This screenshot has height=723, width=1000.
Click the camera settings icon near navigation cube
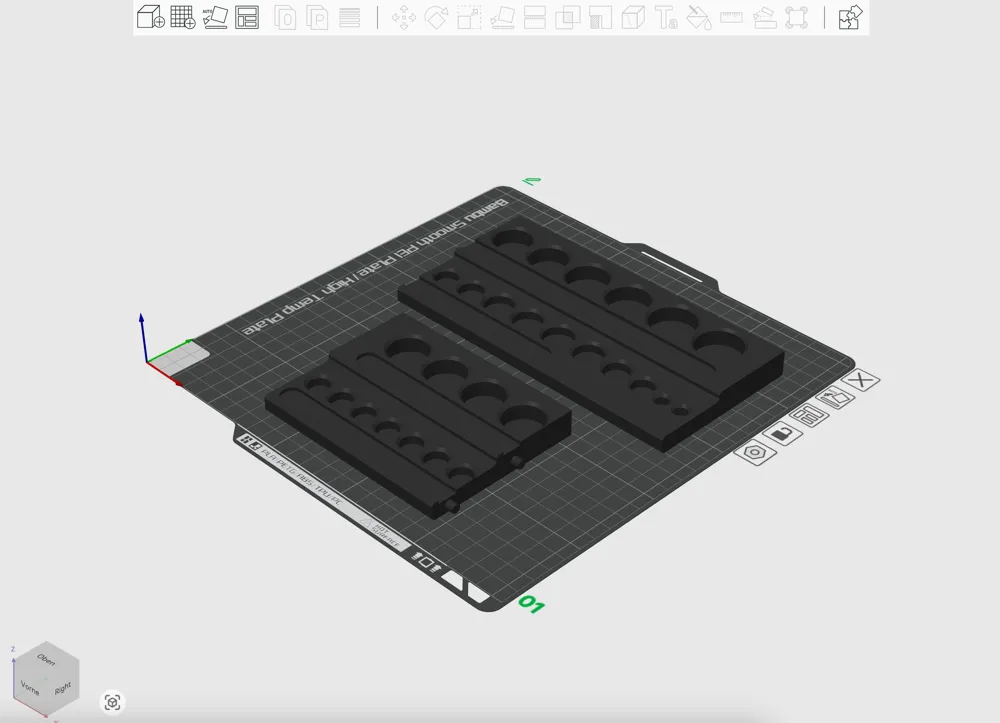pyautogui.click(x=113, y=703)
